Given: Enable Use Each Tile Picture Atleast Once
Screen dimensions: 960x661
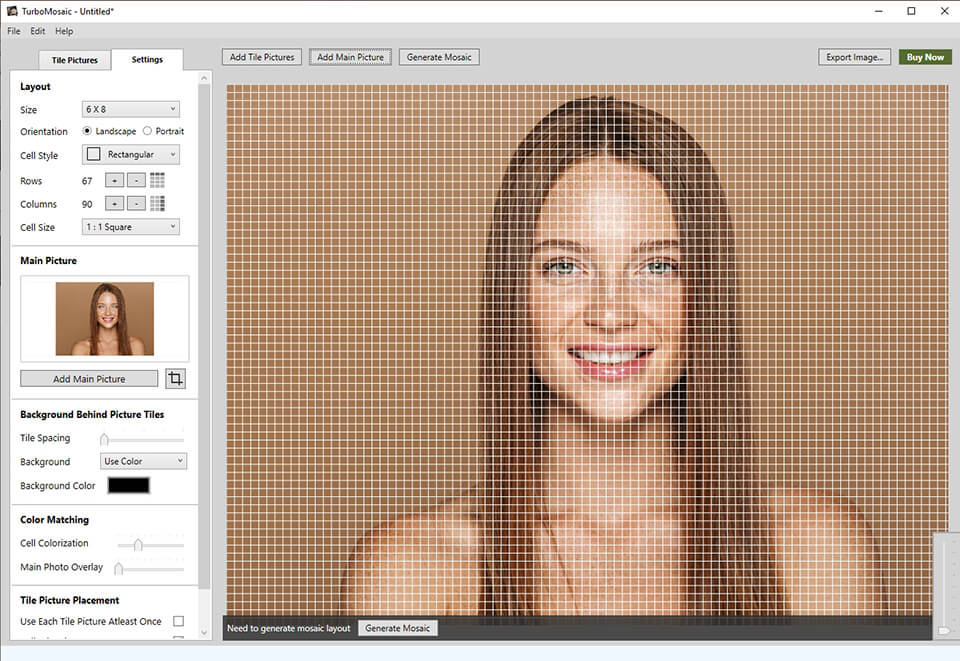Looking at the screenshot, I should pyautogui.click(x=178, y=621).
